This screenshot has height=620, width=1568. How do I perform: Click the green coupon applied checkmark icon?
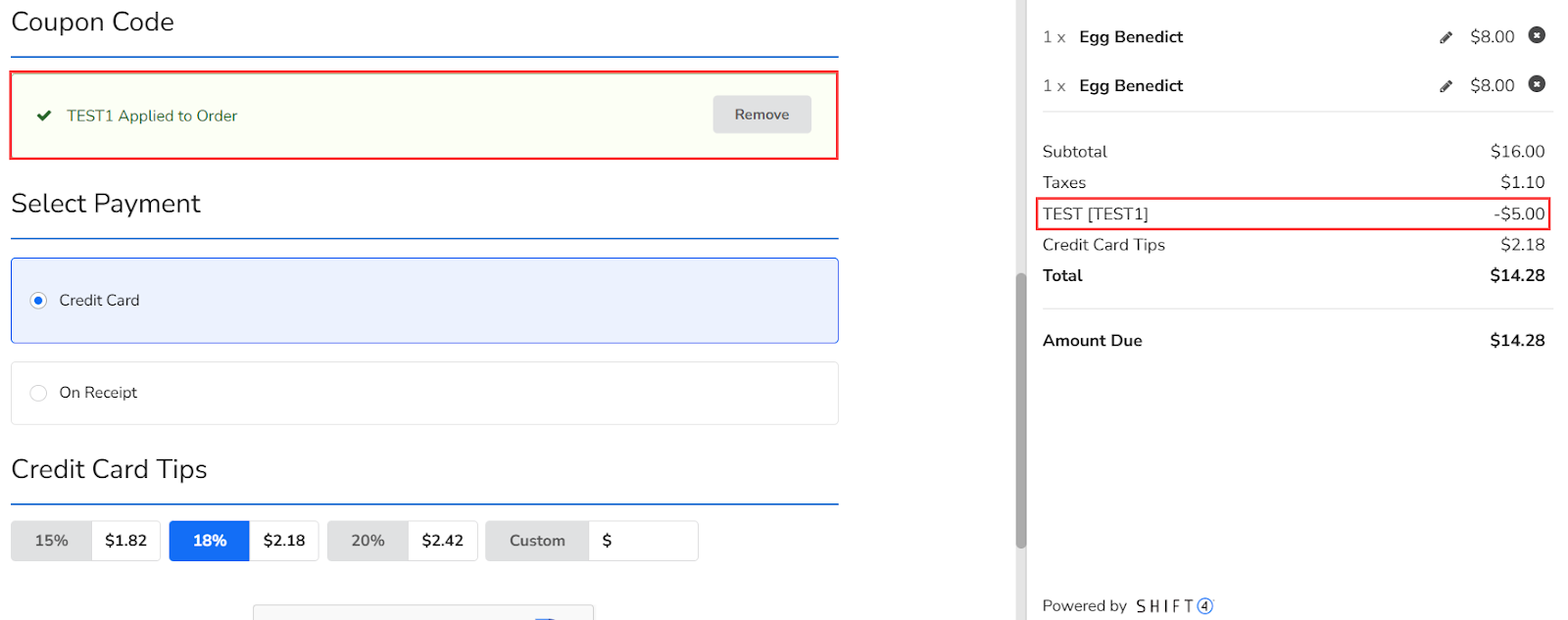coord(44,116)
